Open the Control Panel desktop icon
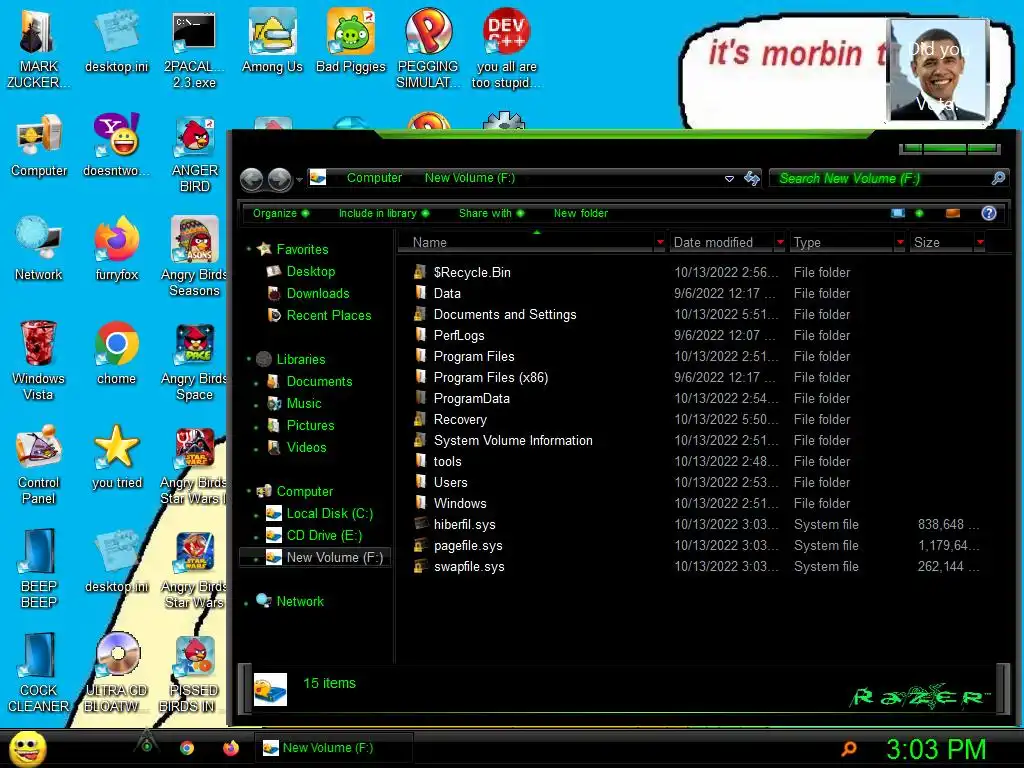Screen dimensions: 1024x768 click(39, 464)
